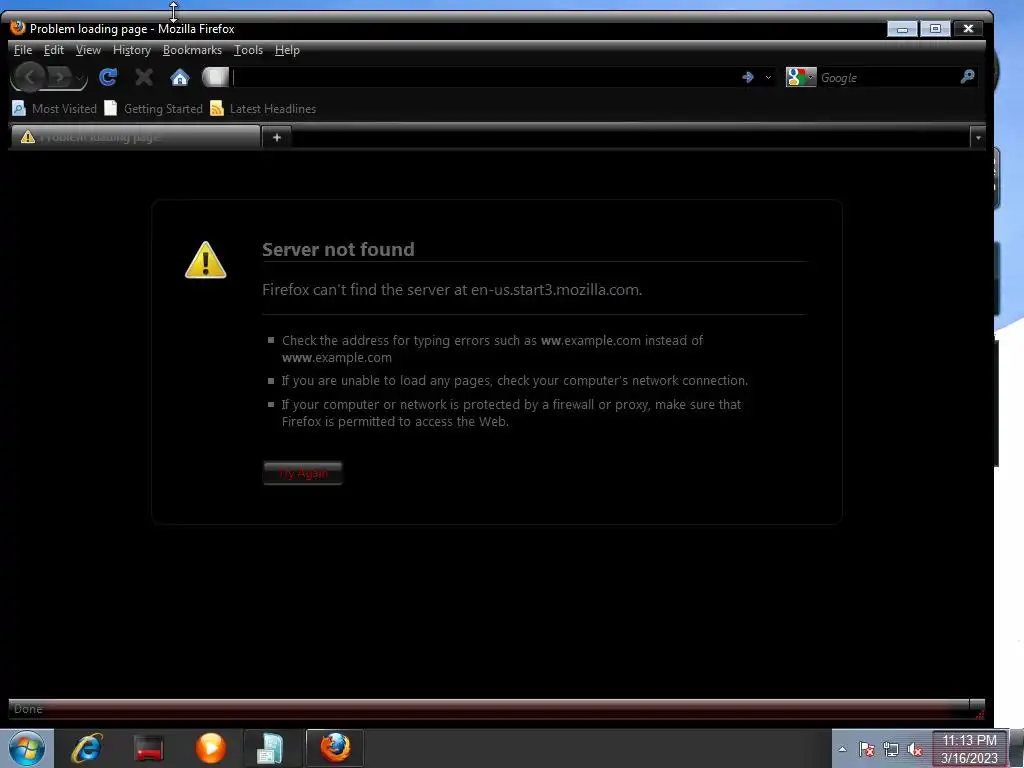The width and height of the screenshot is (1024, 768).
Task: Select the Problem loading page tab
Action: coord(135,137)
